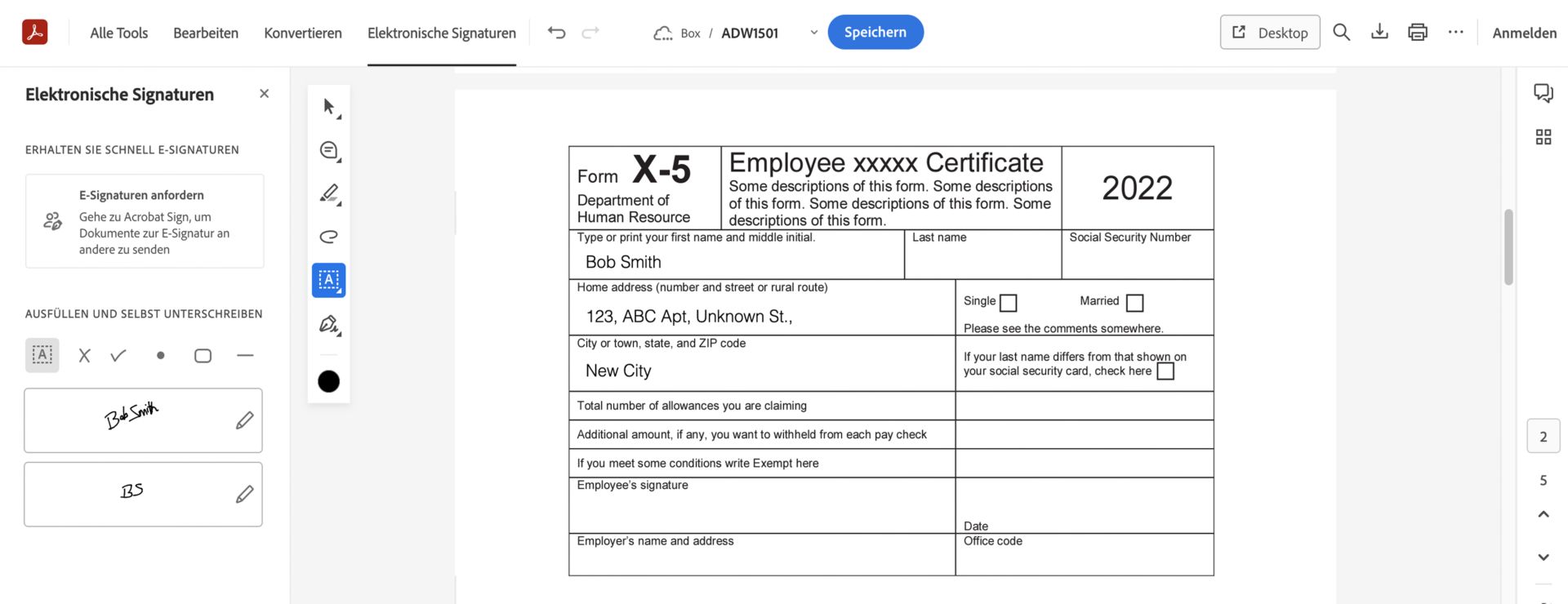
Task: Switch to Elektronische Signaturen tab
Action: (x=442, y=33)
